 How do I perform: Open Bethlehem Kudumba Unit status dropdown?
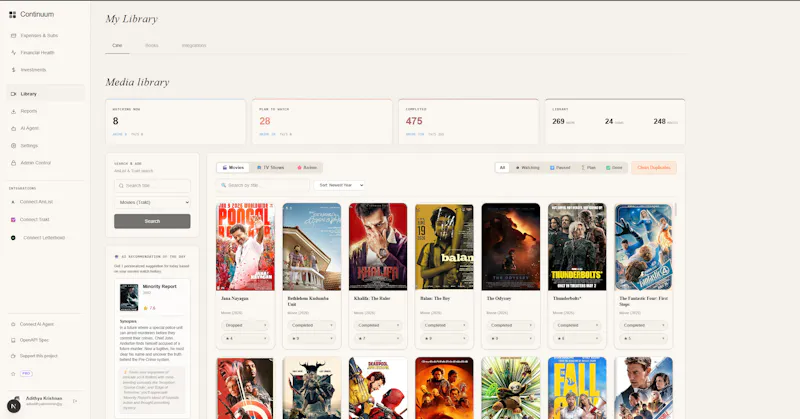pyautogui.click(x=311, y=325)
